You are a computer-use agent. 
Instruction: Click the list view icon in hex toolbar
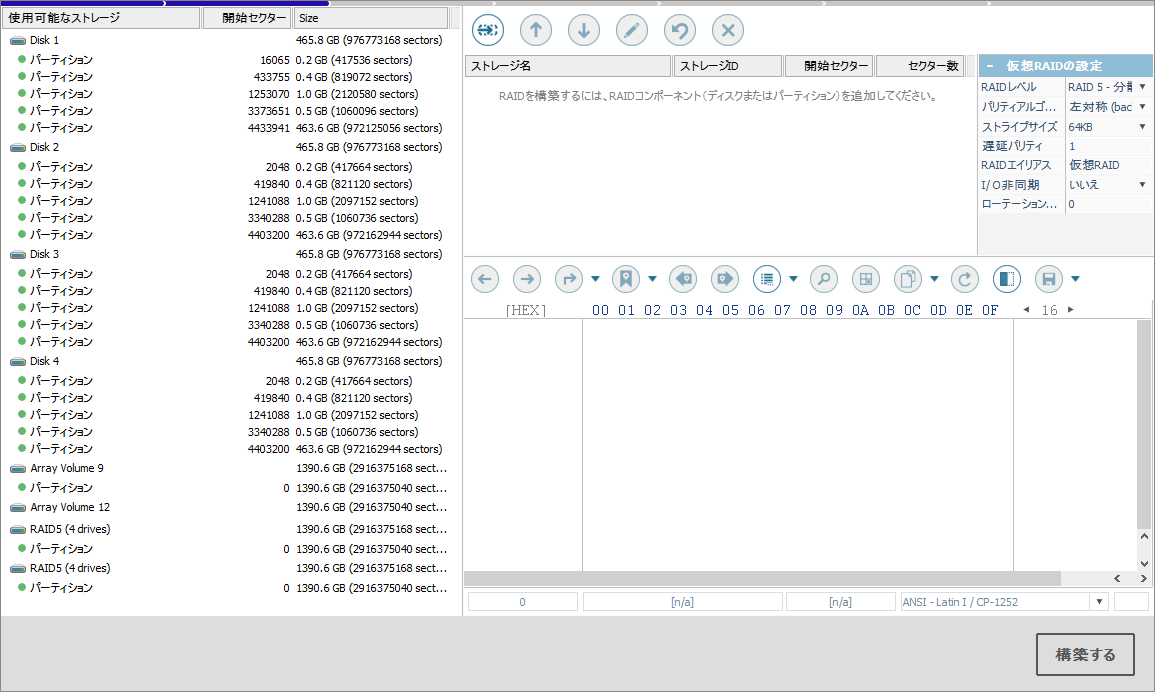tap(767, 279)
